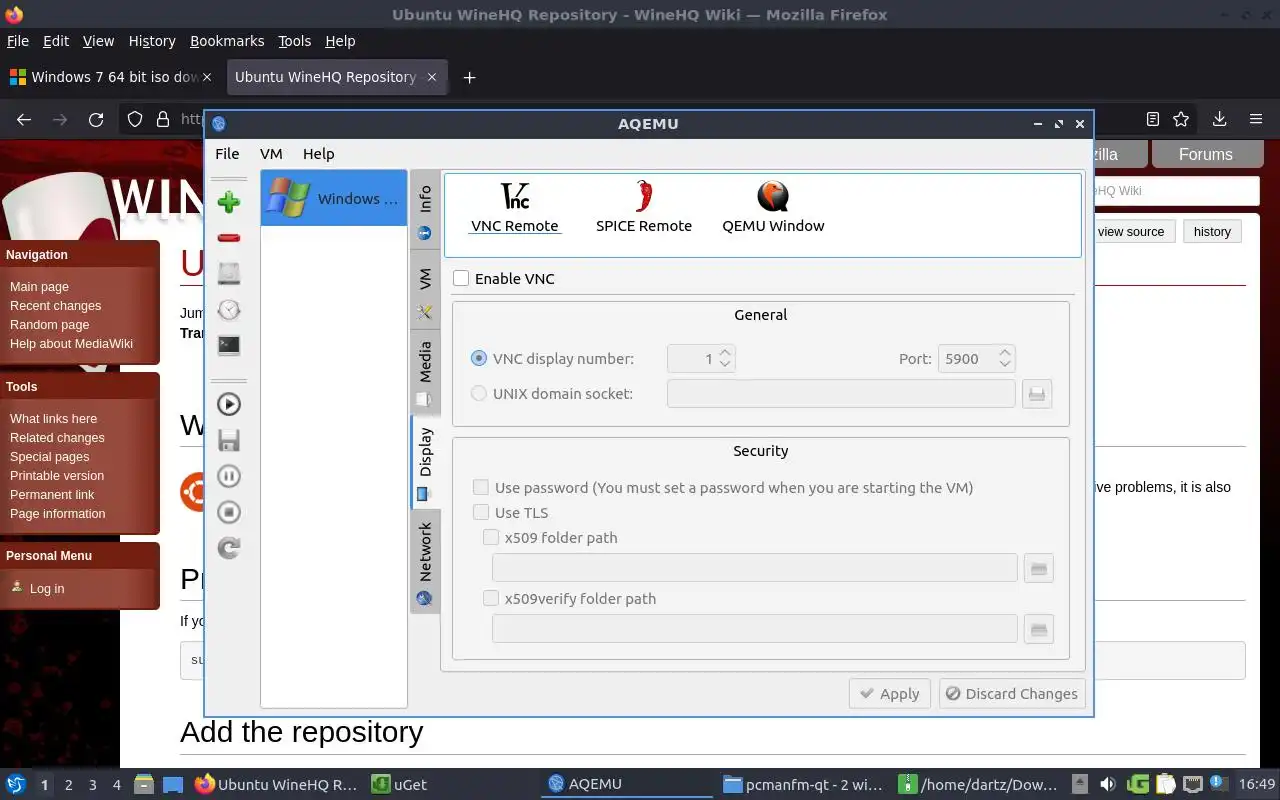Open a new Firefox tab with plus
1280x800 pixels.
pyautogui.click(x=469, y=77)
